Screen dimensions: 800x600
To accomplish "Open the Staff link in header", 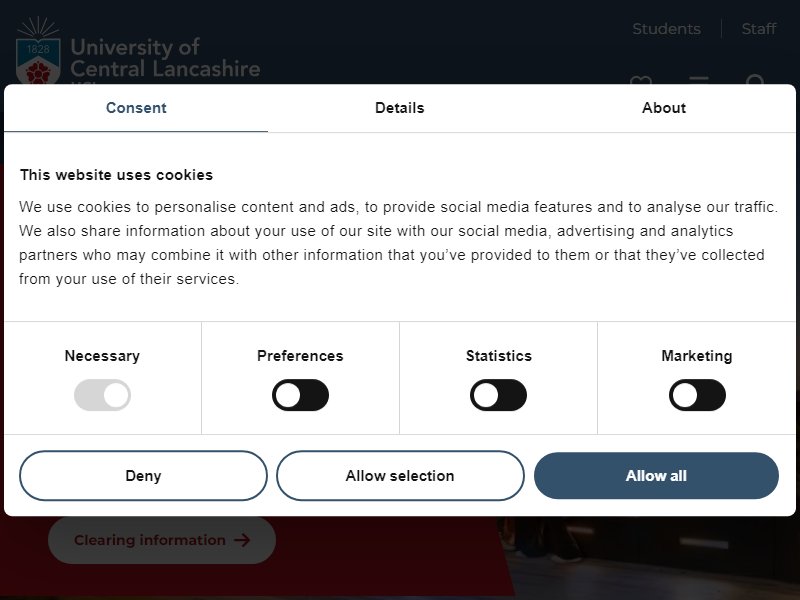I will (x=759, y=29).
